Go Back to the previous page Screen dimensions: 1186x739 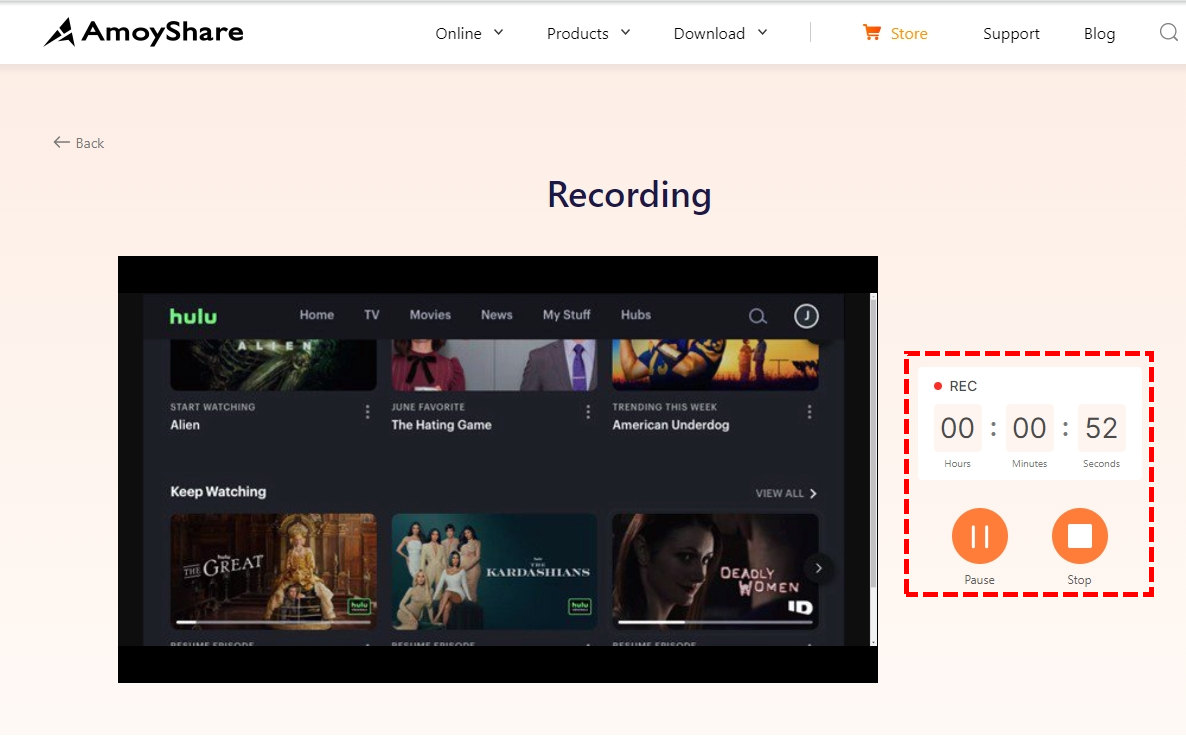click(79, 143)
